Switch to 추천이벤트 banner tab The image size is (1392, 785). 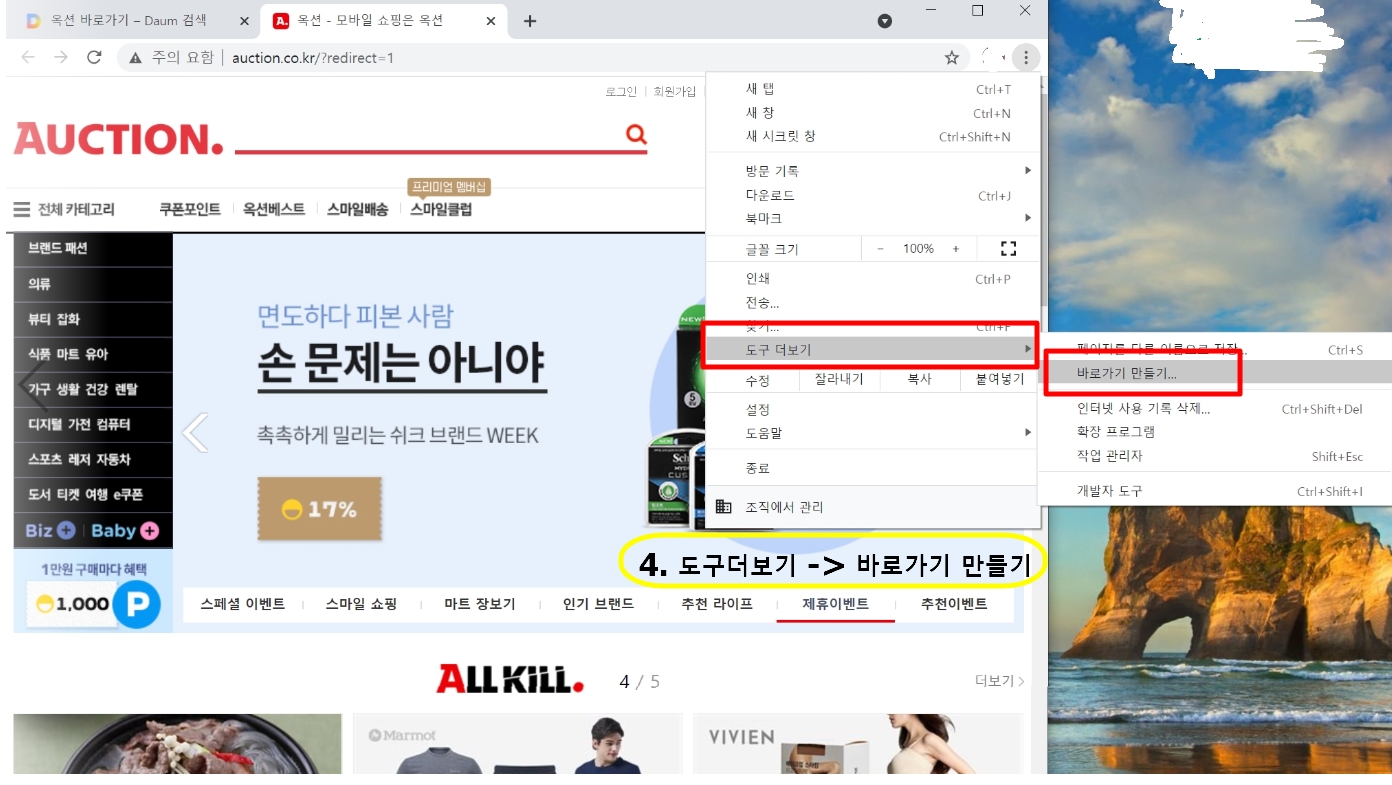(x=954, y=604)
